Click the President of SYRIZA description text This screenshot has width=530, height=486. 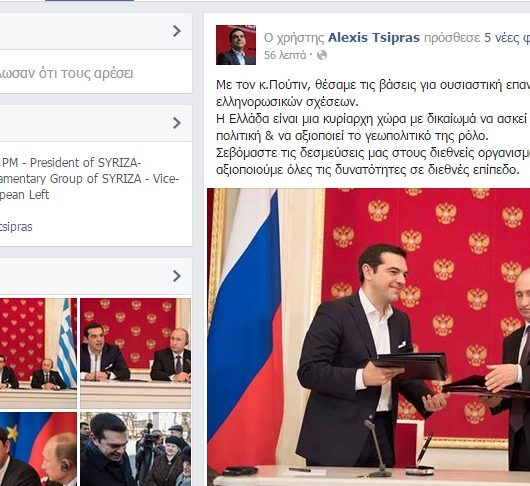tap(70, 163)
